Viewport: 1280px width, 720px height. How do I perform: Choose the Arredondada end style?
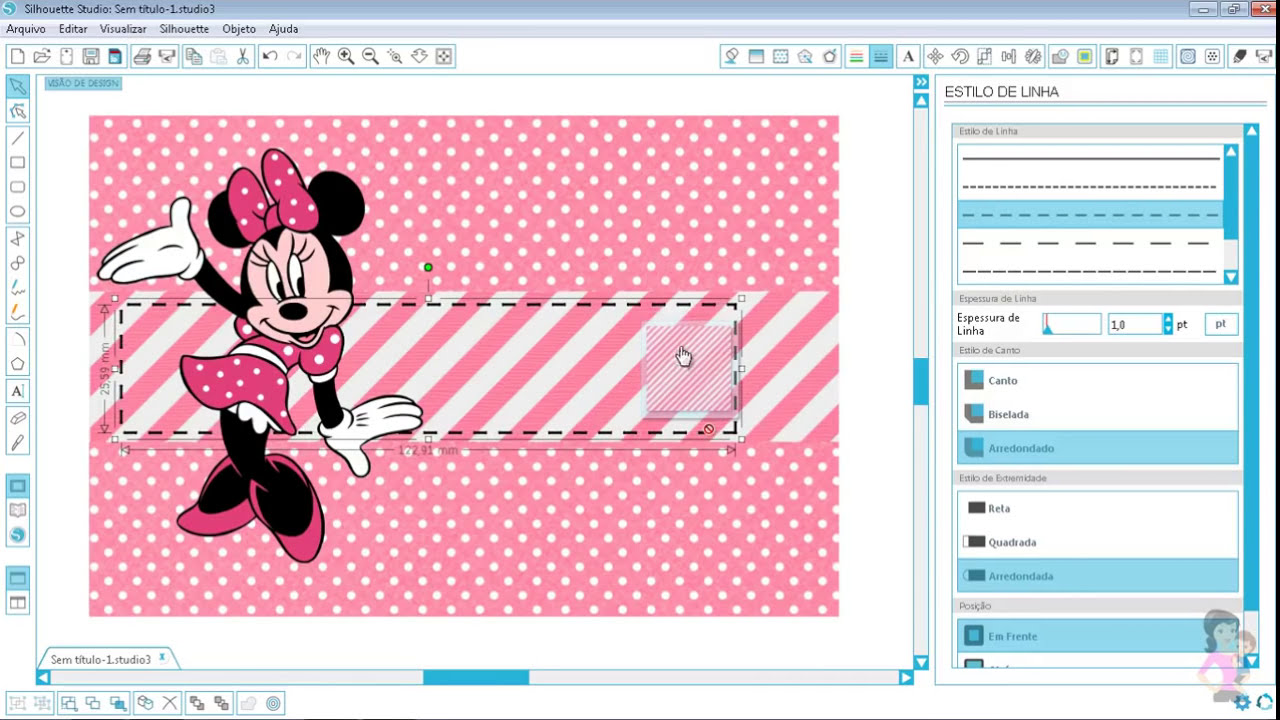point(1098,576)
